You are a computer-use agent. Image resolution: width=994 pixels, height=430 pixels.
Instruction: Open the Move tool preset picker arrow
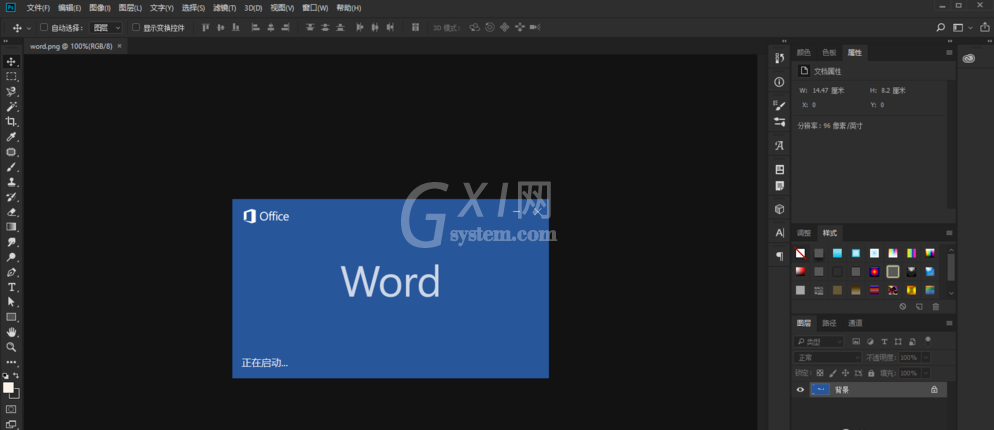[30, 28]
